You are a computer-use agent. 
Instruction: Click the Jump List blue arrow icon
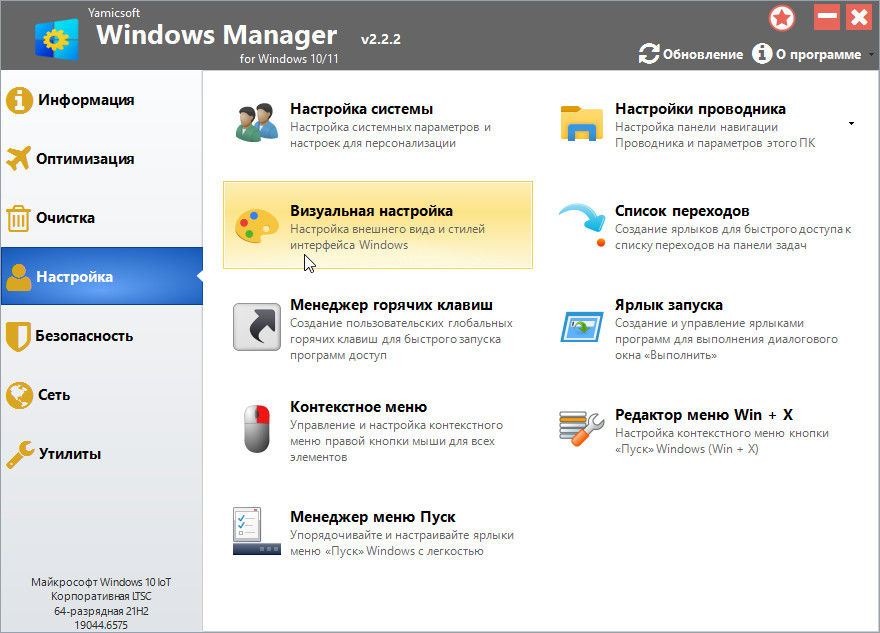tap(581, 225)
